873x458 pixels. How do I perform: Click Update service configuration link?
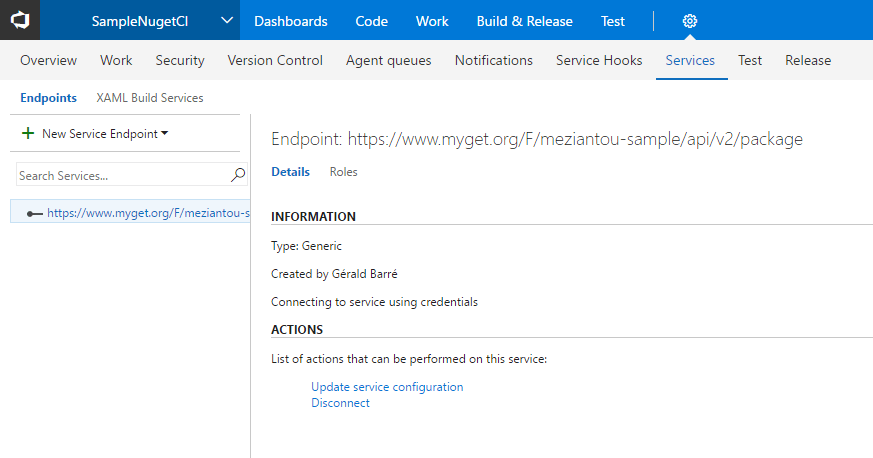point(387,387)
